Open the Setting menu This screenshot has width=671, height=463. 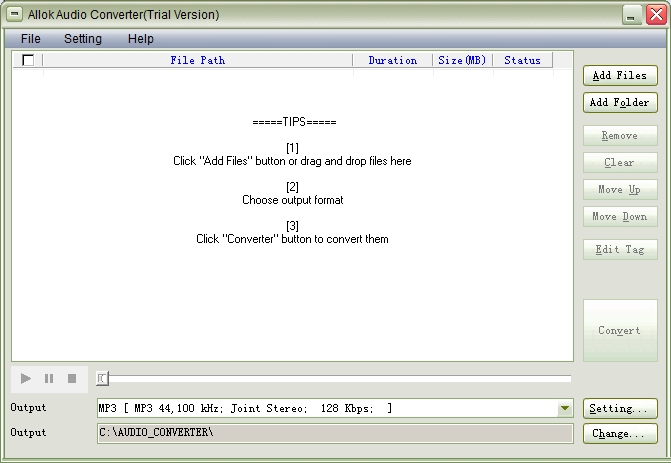pyautogui.click(x=83, y=39)
